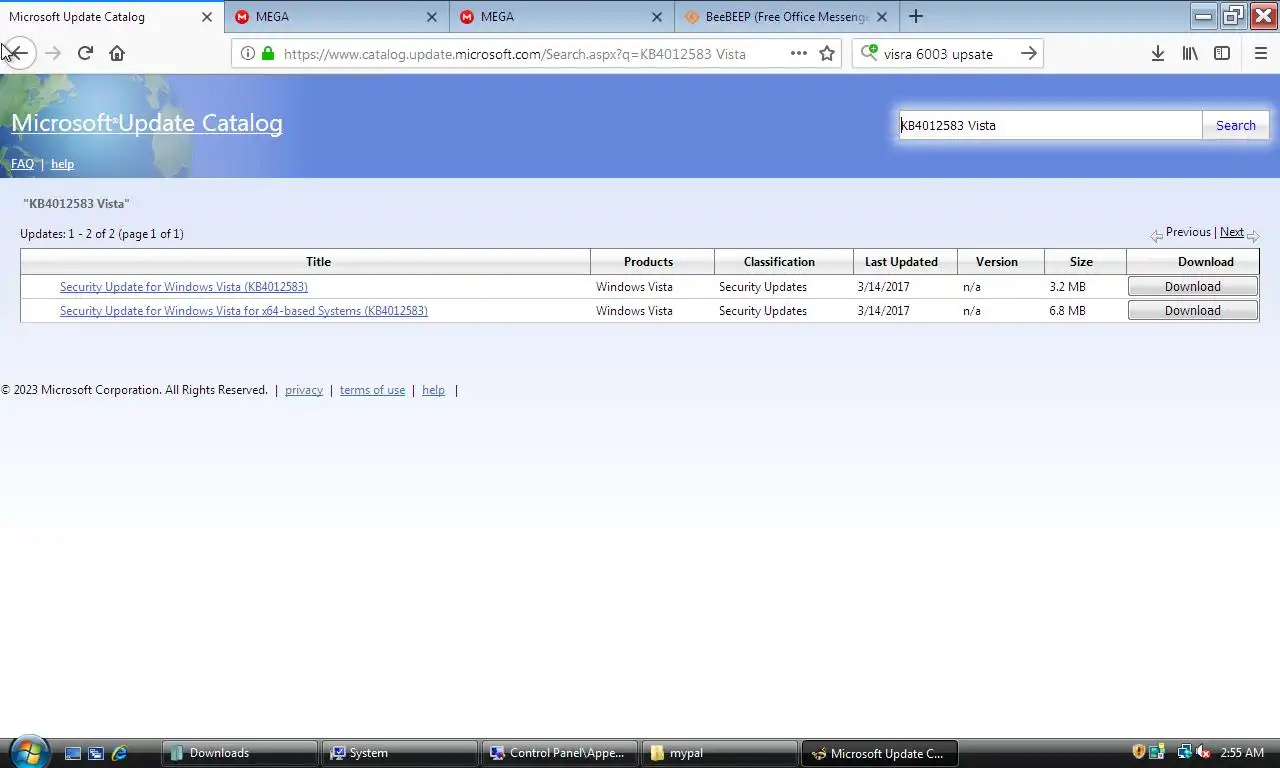Image resolution: width=1280 pixels, height=768 pixels.
Task: Close the Microsoft Update Catalog tab
Action: pos(207,17)
